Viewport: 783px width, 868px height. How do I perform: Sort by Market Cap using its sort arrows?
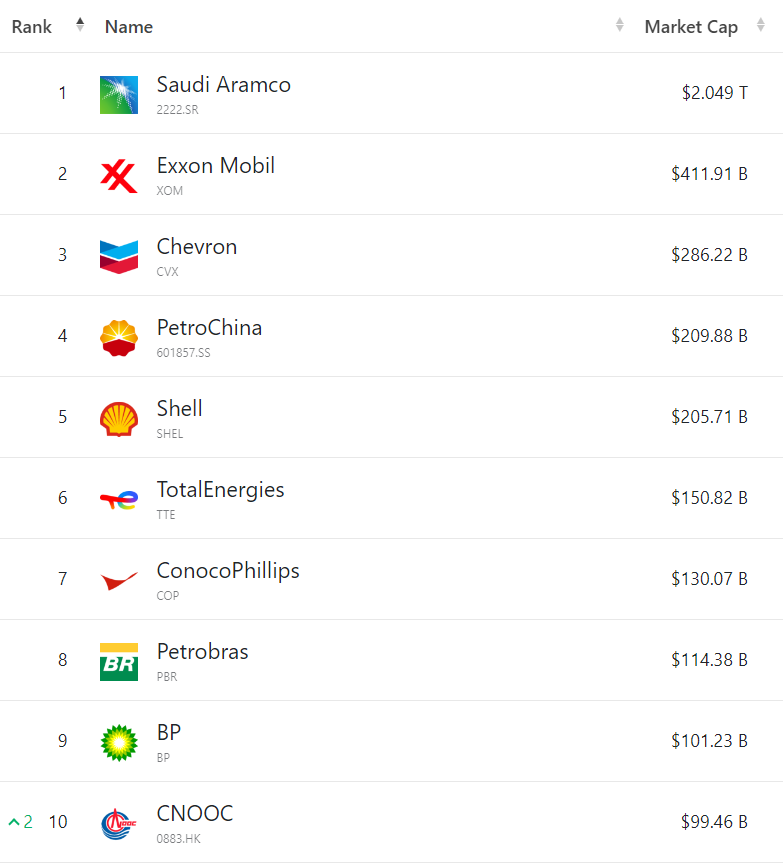[x=763, y=26]
